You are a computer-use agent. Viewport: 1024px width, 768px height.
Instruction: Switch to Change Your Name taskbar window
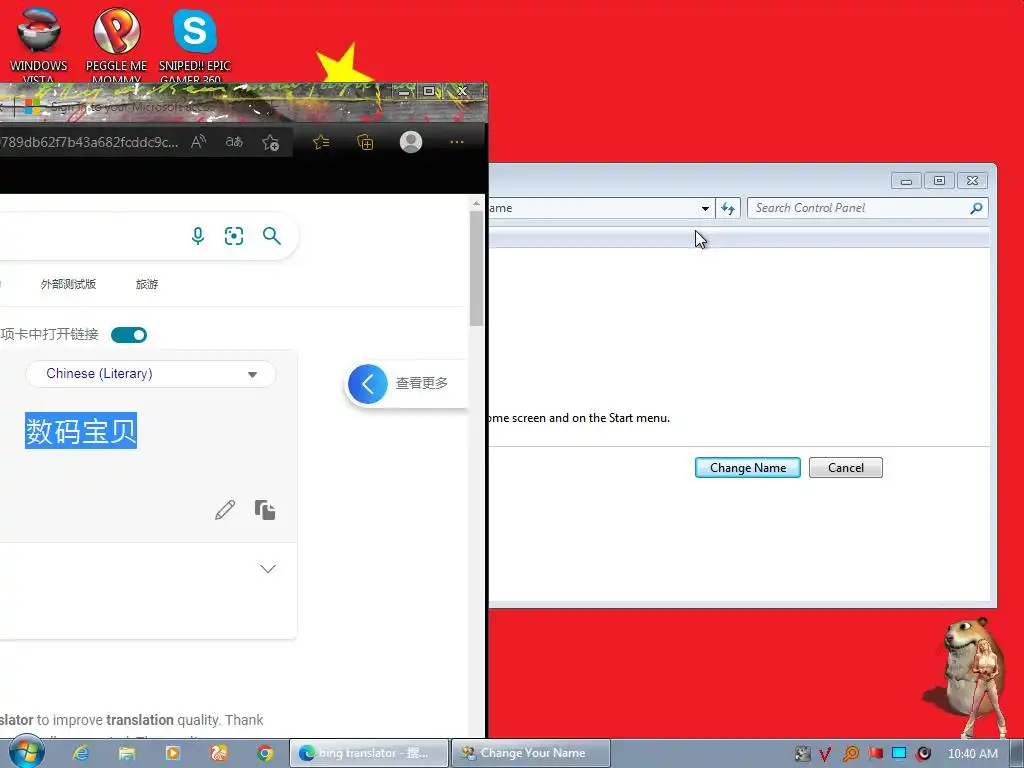pyautogui.click(x=530, y=753)
